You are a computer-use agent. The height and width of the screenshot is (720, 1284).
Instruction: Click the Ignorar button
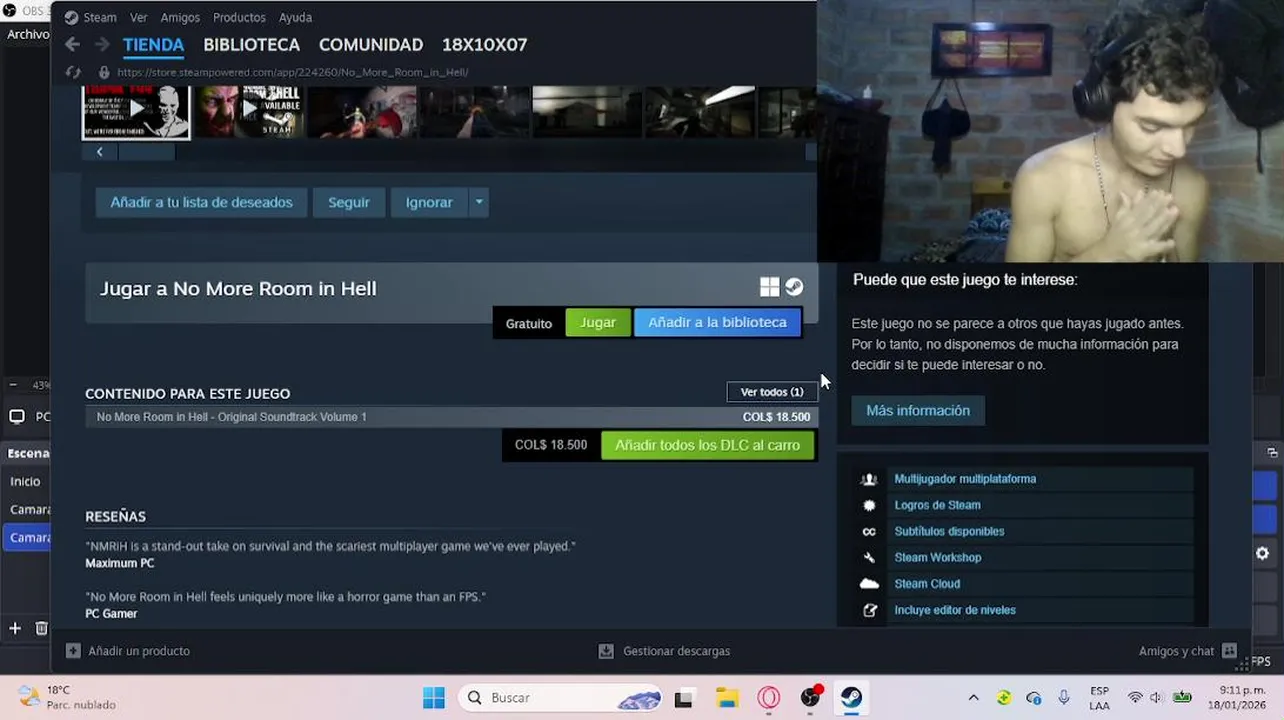[x=429, y=202]
